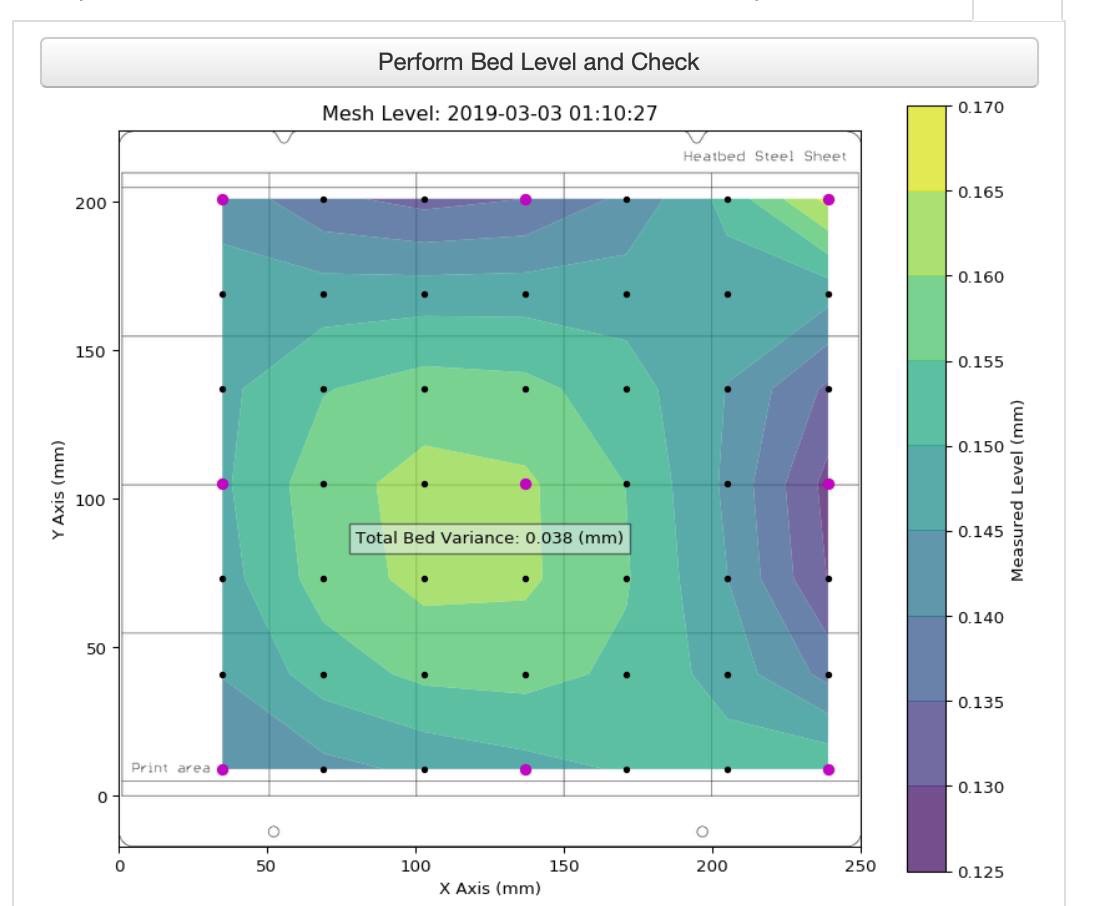
Task: Click the bottom-left magenta point near Print area
Action: [x=223, y=770]
